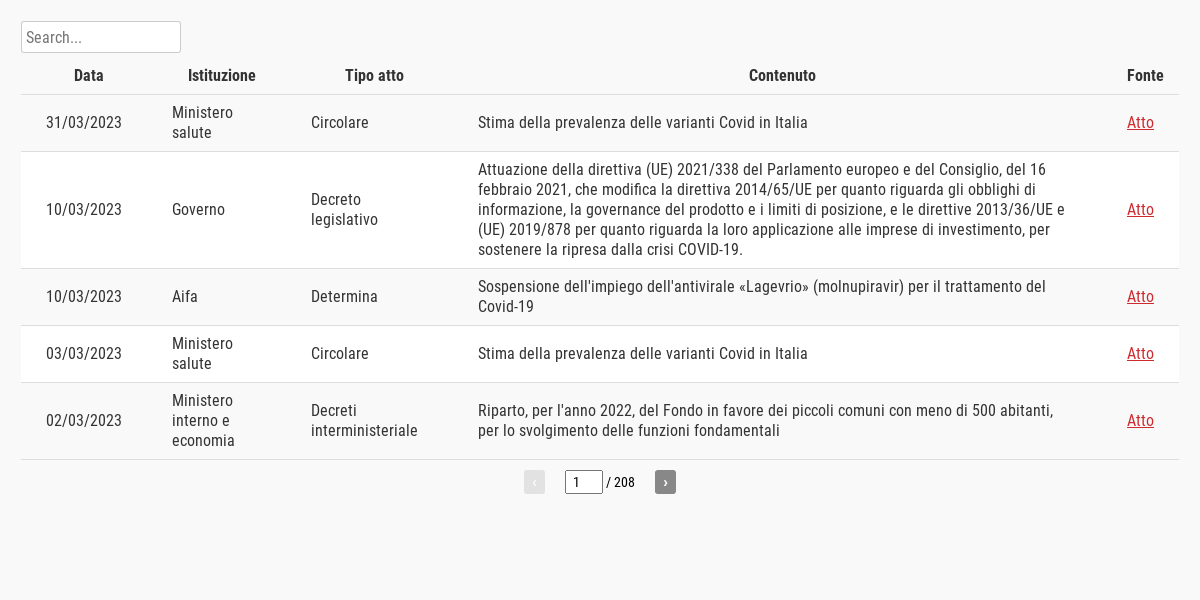
Task: Click the previous page arrow
Action: (x=534, y=482)
